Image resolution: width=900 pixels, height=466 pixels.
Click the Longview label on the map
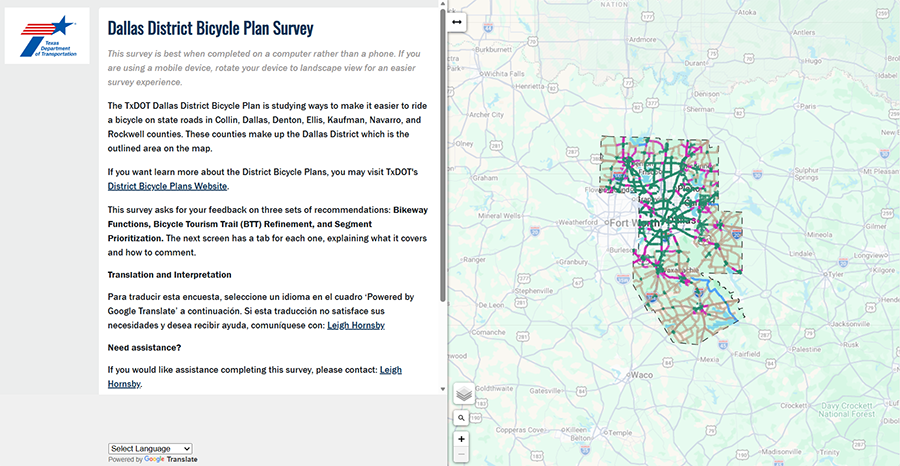[x=870, y=254]
